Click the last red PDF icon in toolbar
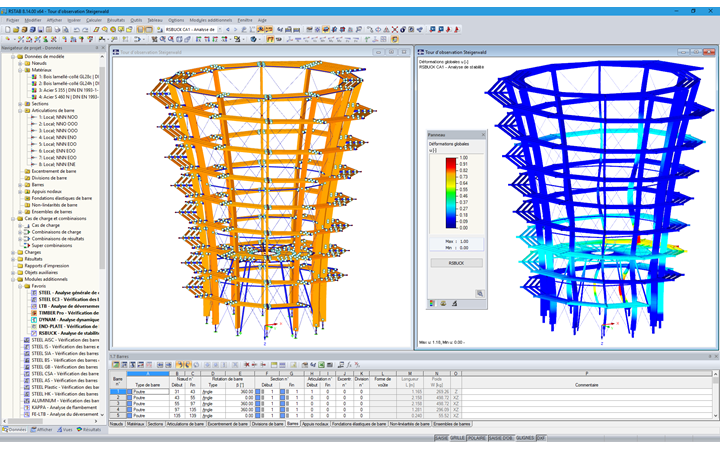Image resolution: width=720 pixels, height=450 pixels. 456,29
